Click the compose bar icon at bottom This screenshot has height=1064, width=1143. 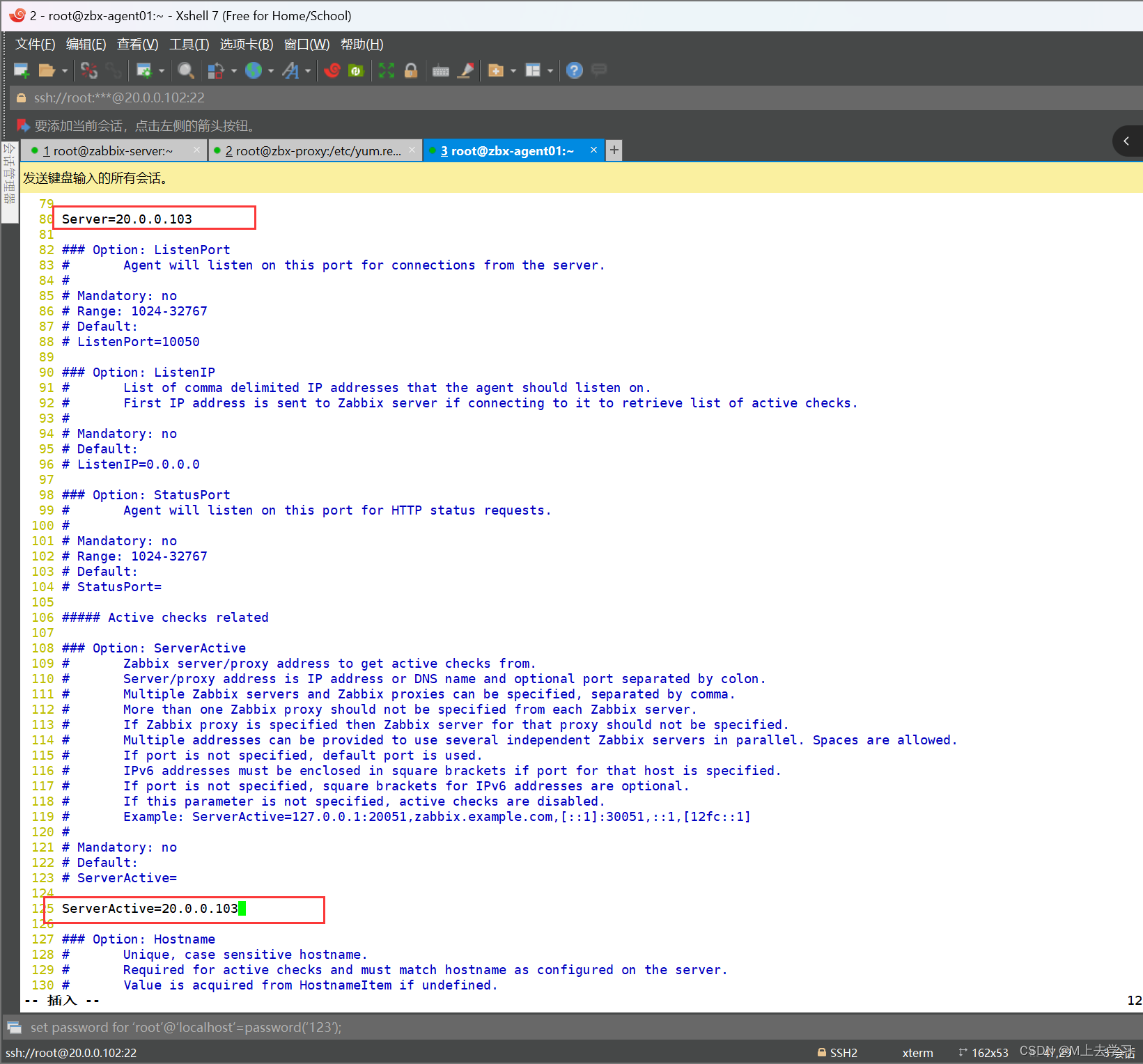click(x=14, y=1028)
